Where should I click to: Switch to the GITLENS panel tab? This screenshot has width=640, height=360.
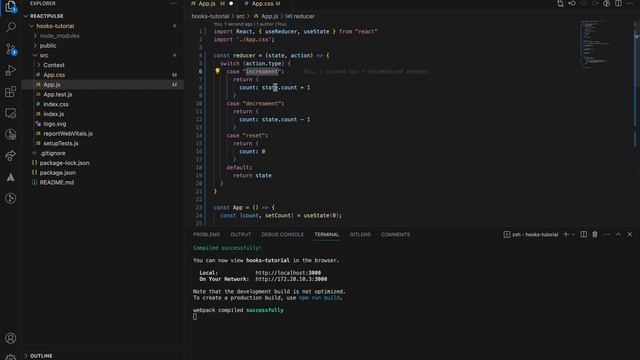[360, 234]
